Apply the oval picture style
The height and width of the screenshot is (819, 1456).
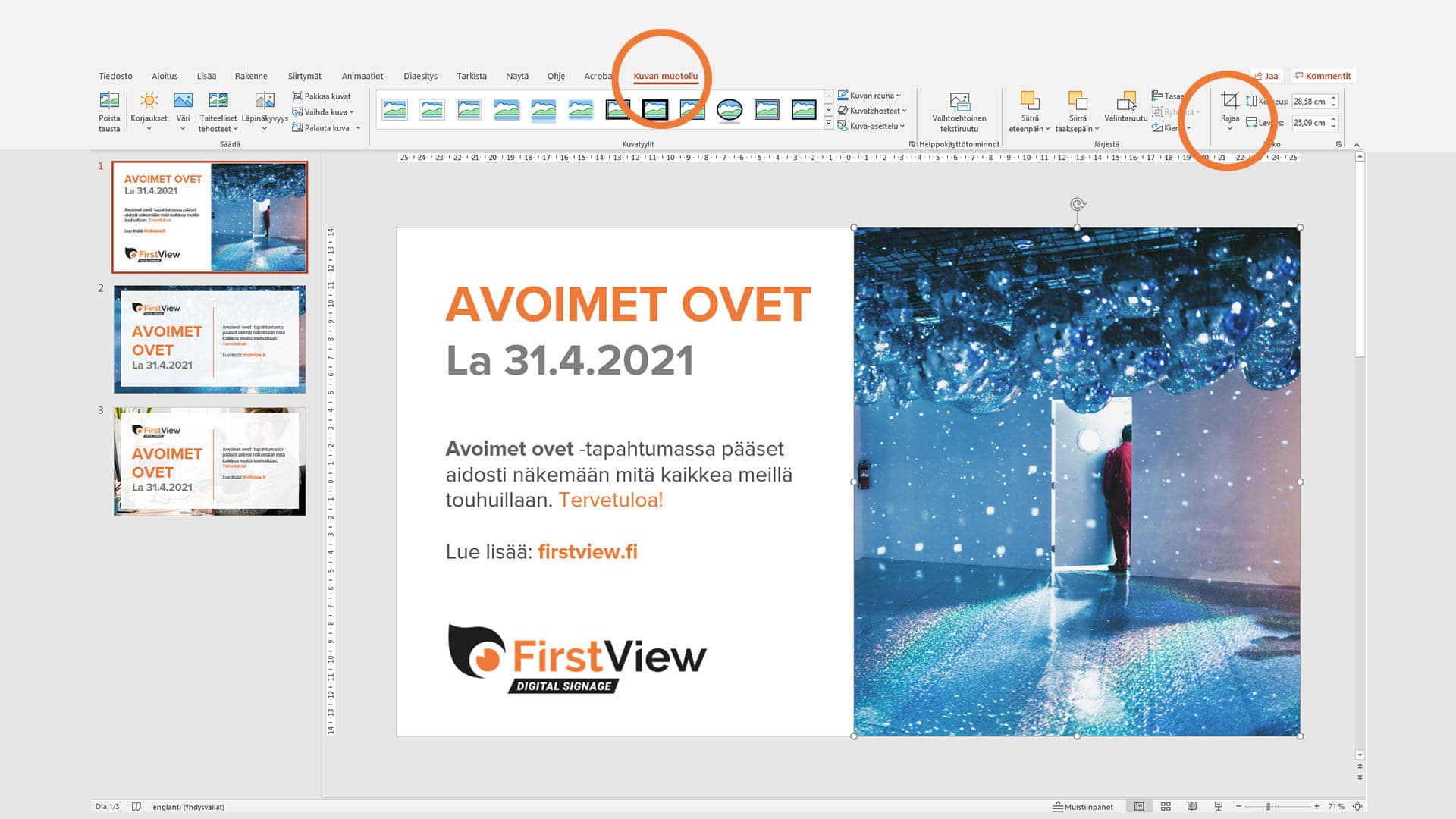coord(730,110)
